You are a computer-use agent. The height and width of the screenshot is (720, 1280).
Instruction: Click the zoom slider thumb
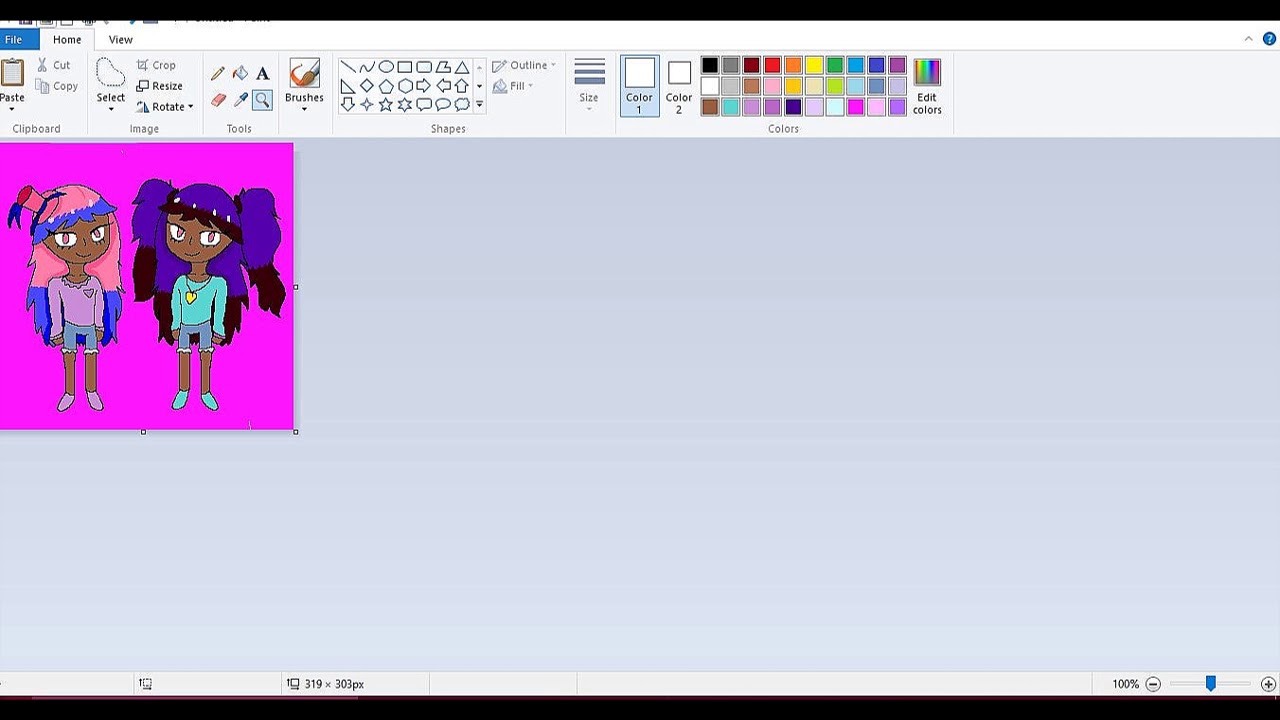click(1210, 684)
